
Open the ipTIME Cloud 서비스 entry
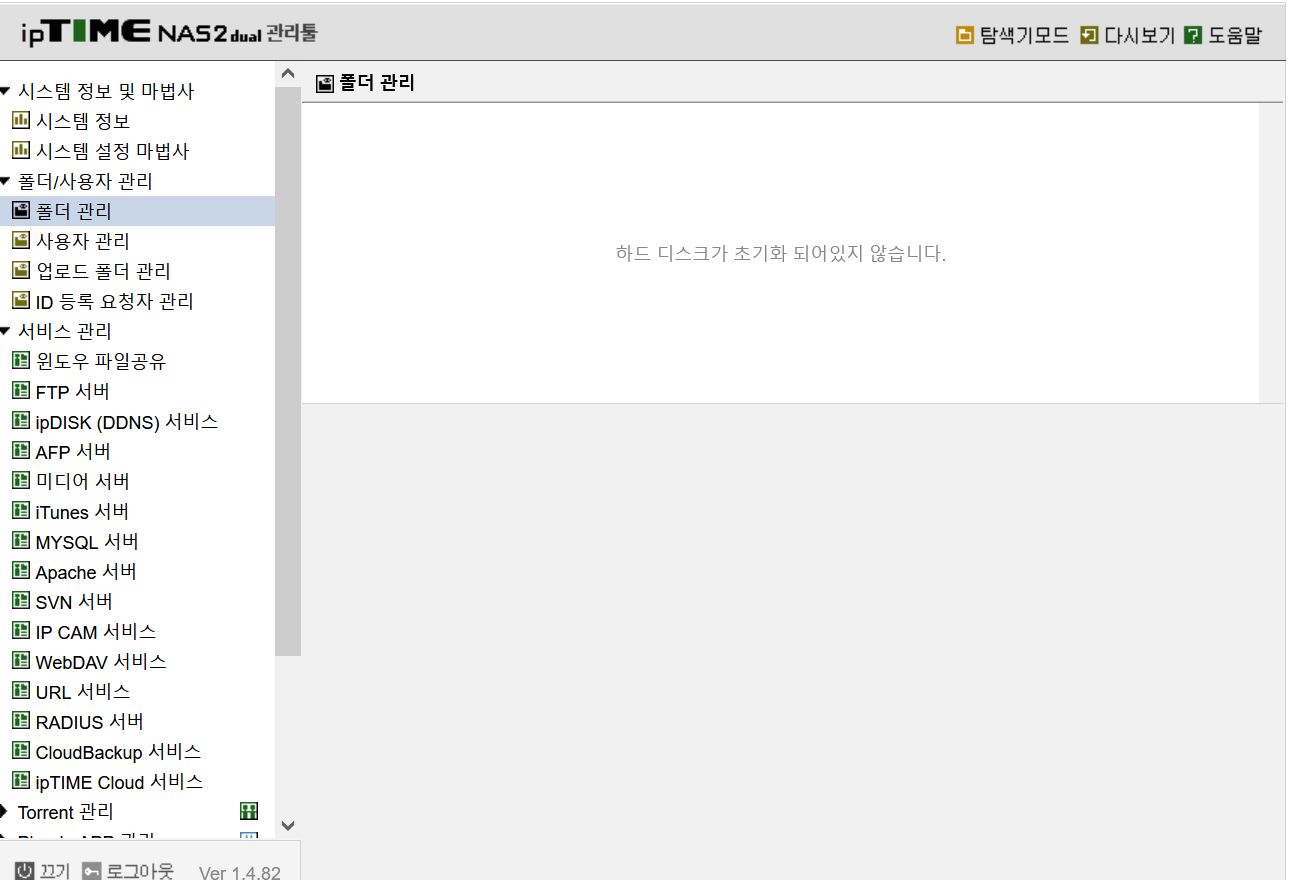pyautogui.click(x=119, y=781)
